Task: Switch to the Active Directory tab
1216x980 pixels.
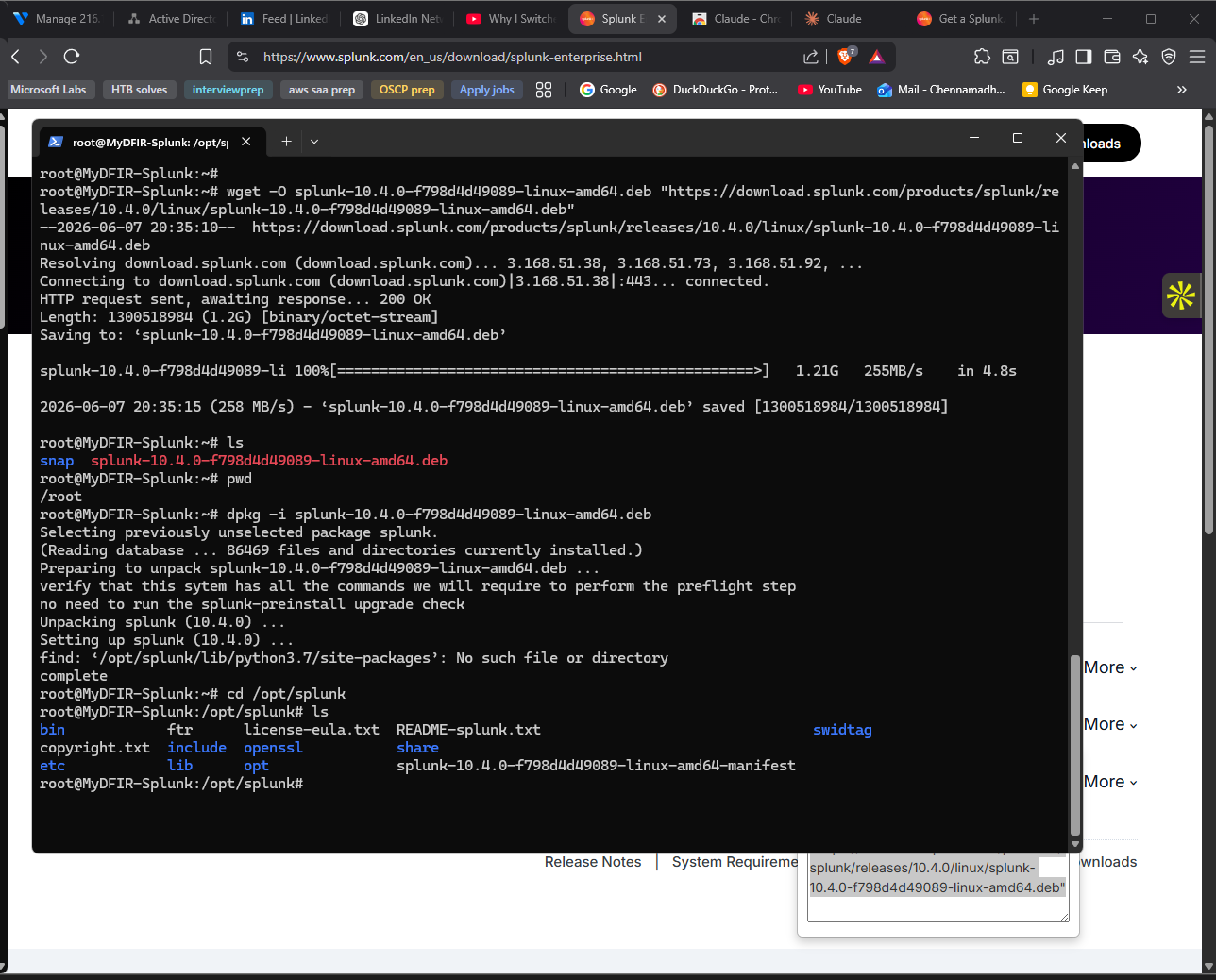Action: point(172,19)
